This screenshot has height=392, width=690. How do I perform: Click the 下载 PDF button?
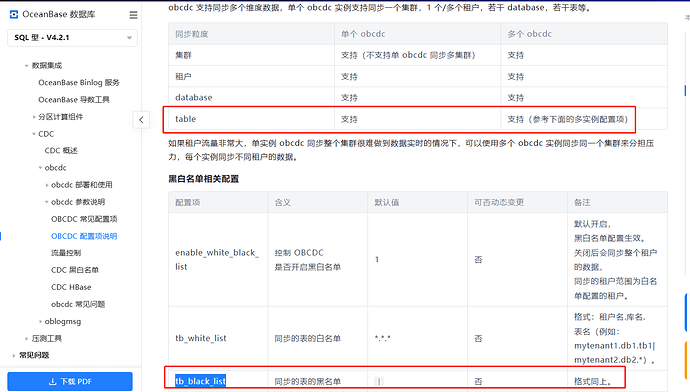coord(70,381)
